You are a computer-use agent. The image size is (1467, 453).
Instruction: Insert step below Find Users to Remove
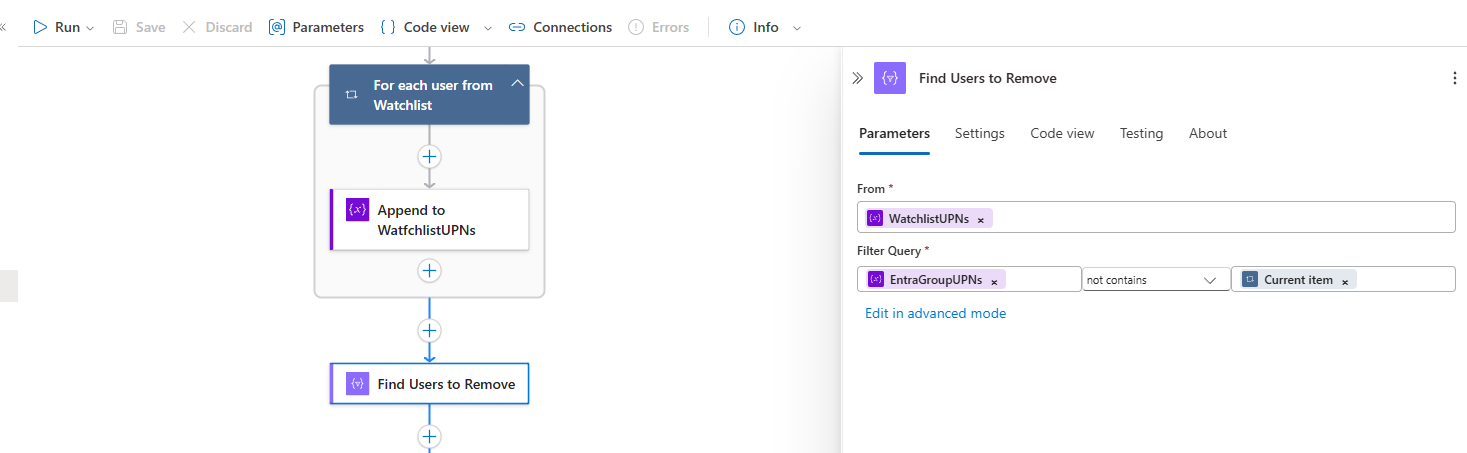click(430, 437)
